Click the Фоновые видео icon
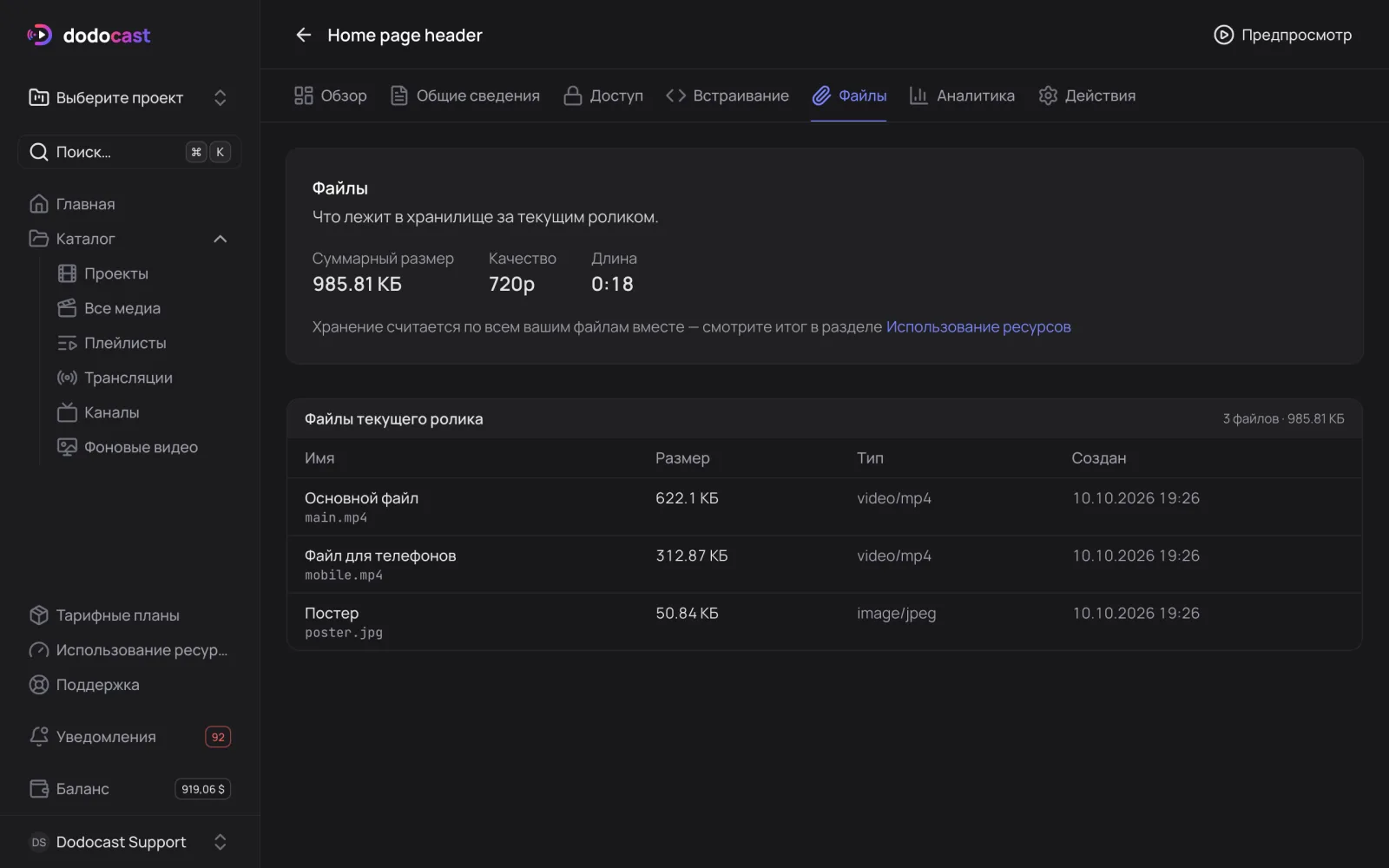1389x868 pixels. click(x=67, y=447)
